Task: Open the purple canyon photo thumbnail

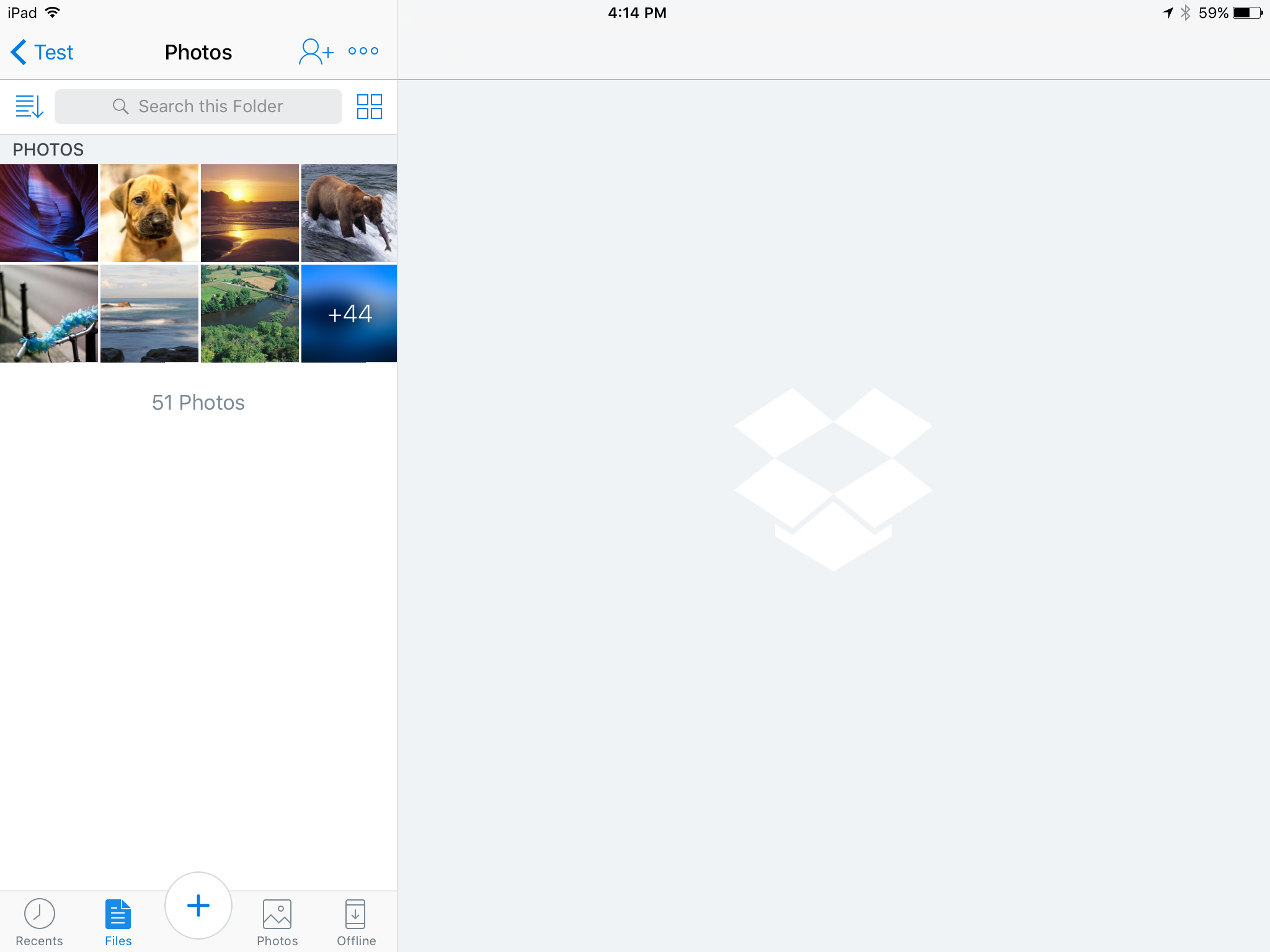Action: pos(49,213)
